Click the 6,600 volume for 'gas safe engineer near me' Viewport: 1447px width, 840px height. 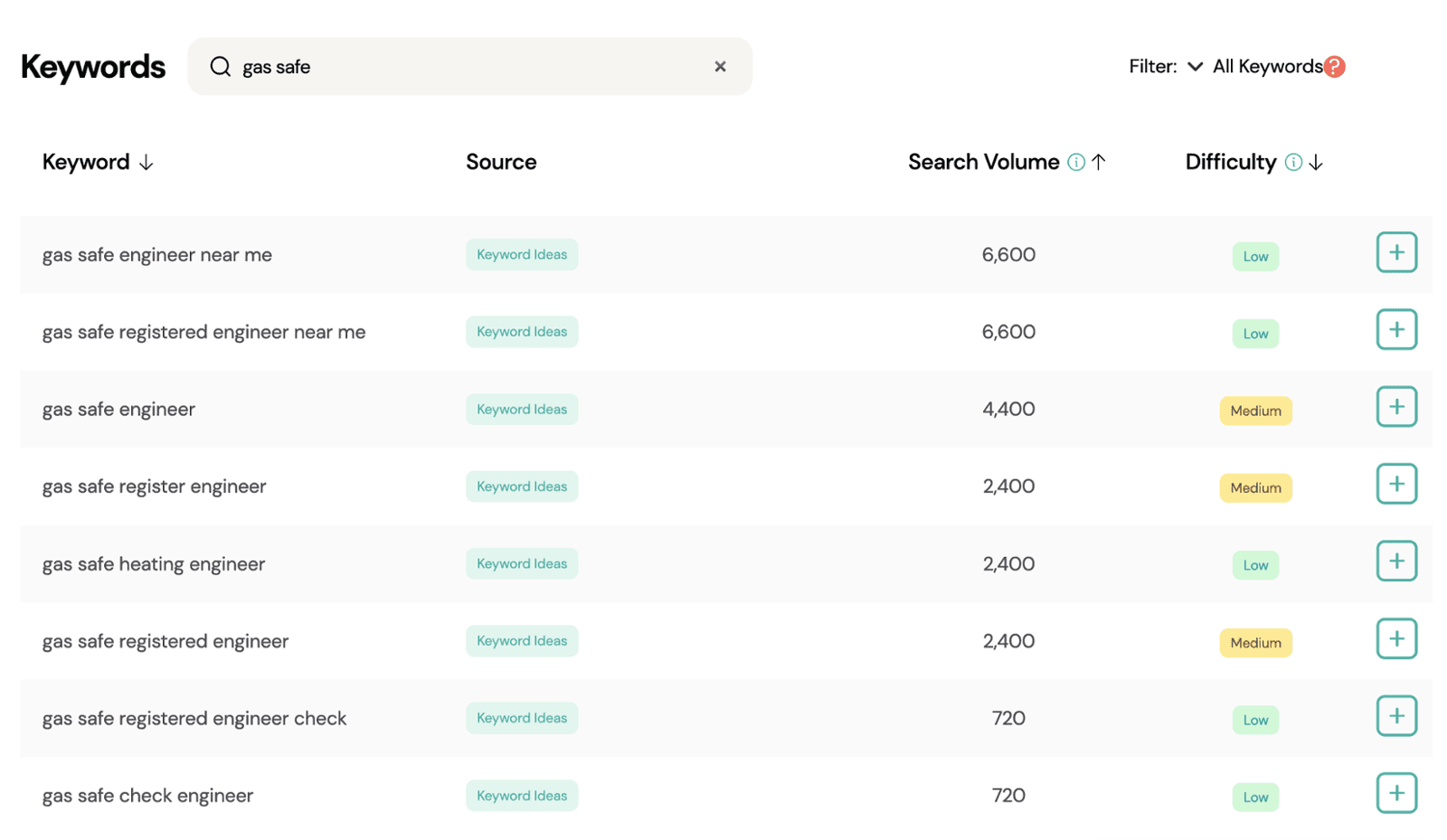tap(1008, 254)
